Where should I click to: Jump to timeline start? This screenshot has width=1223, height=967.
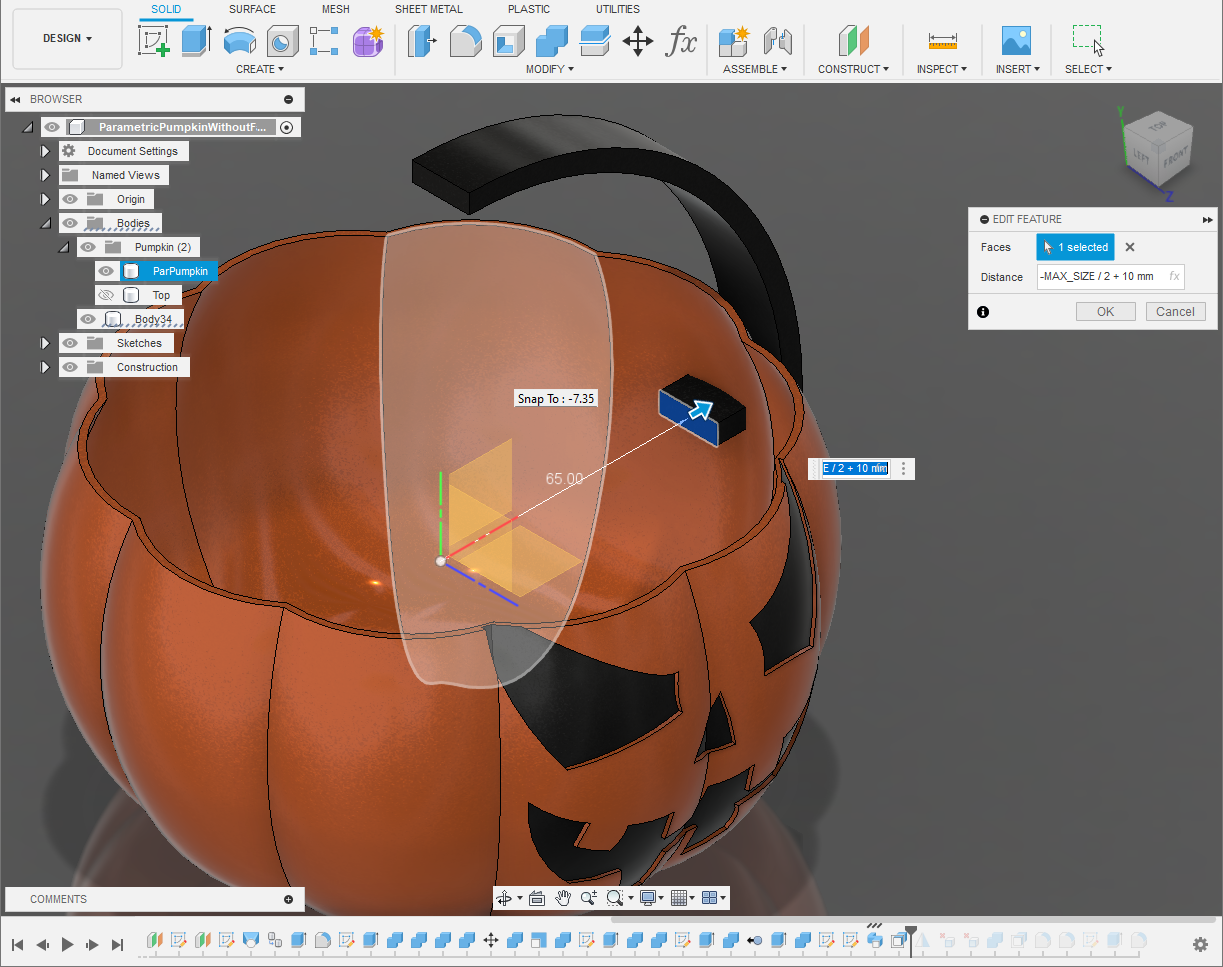point(18,944)
